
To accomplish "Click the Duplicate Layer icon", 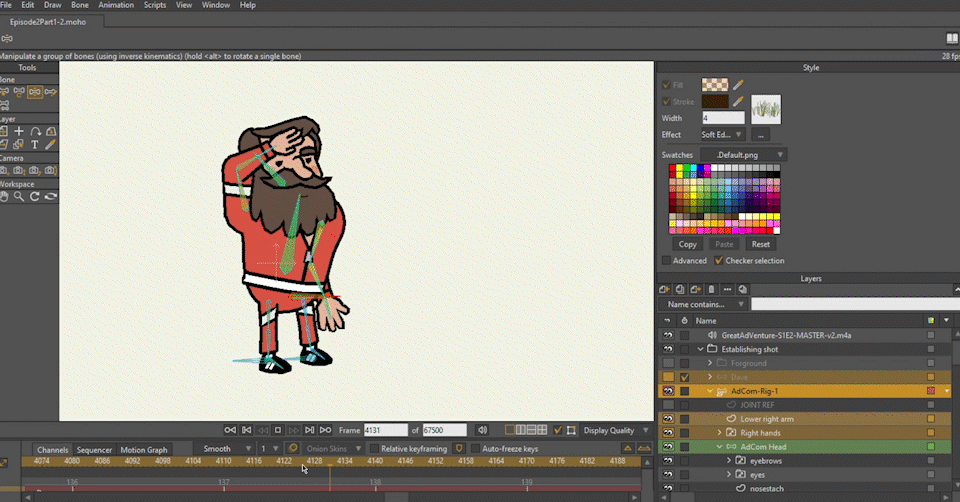I will click(x=680, y=290).
